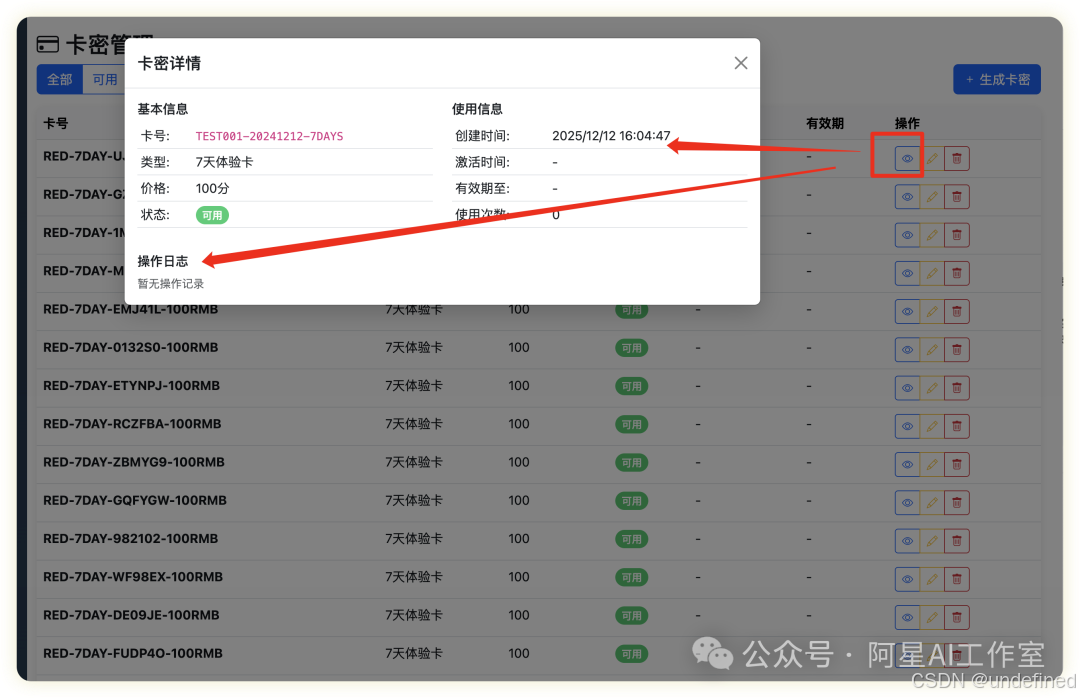The width and height of the screenshot is (1080, 698).
Task: Delete the RED-7DAY-WF98EX-100RMB card
Action: 957,579
